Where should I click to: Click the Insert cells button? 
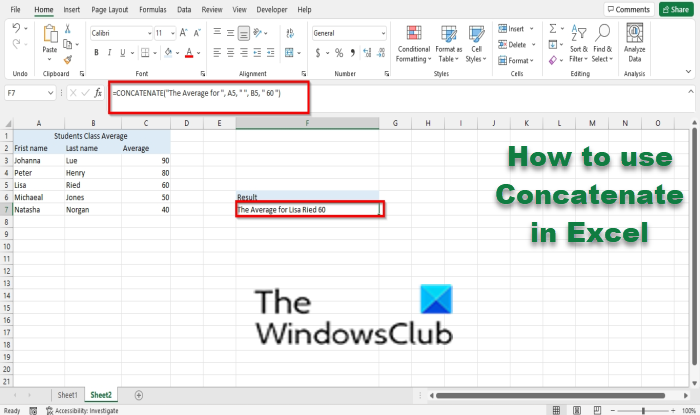coord(516,29)
